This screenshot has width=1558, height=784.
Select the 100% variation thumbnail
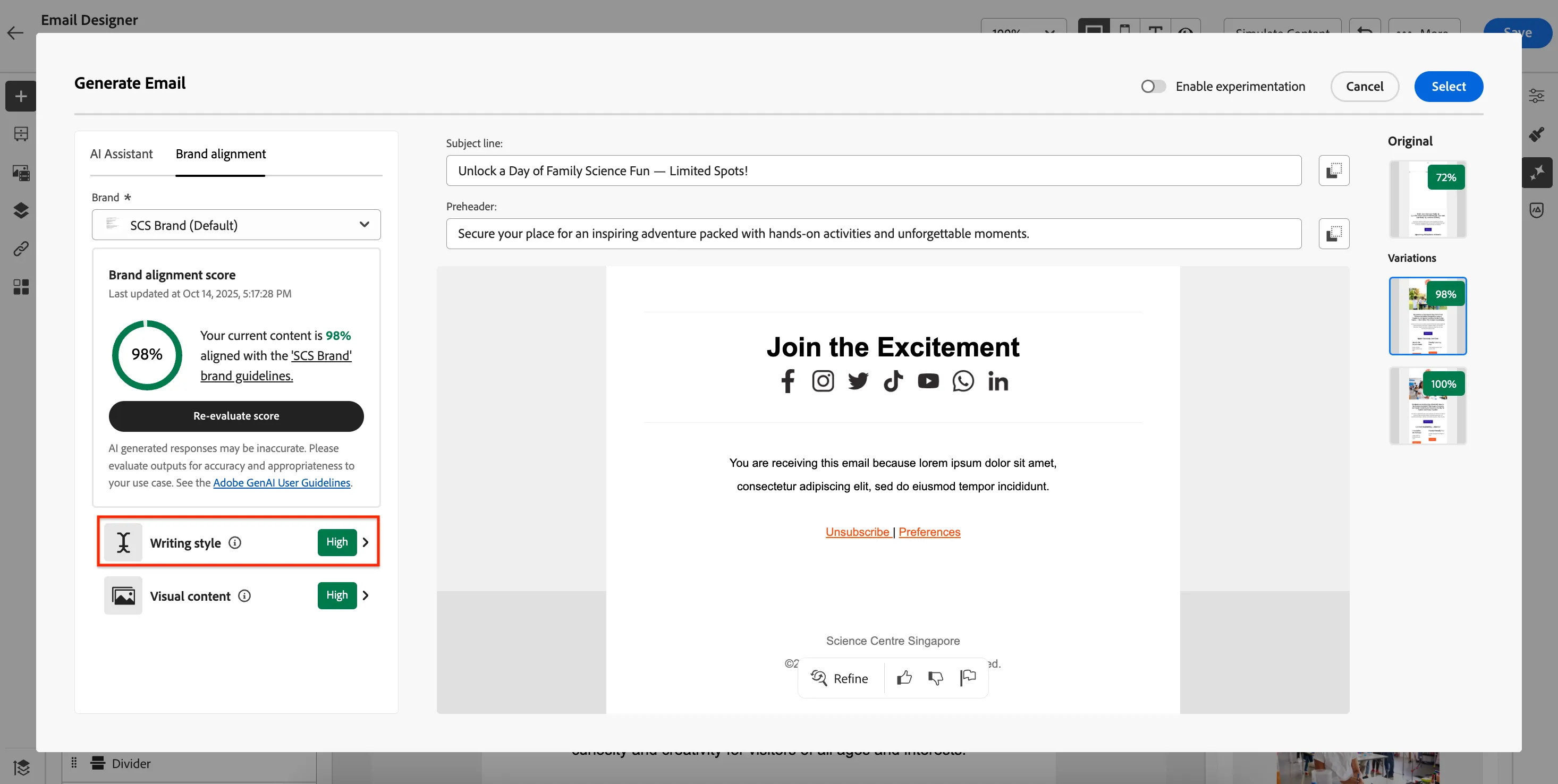1427,406
